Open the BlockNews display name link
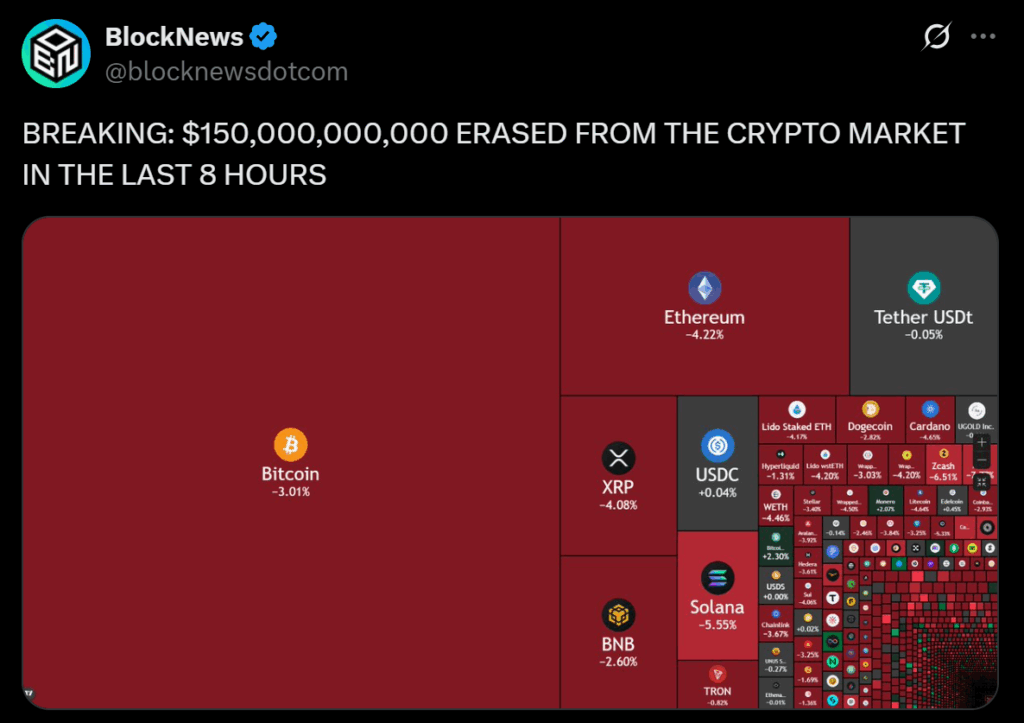Image resolution: width=1024 pixels, height=723 pixels. [176, 36]
